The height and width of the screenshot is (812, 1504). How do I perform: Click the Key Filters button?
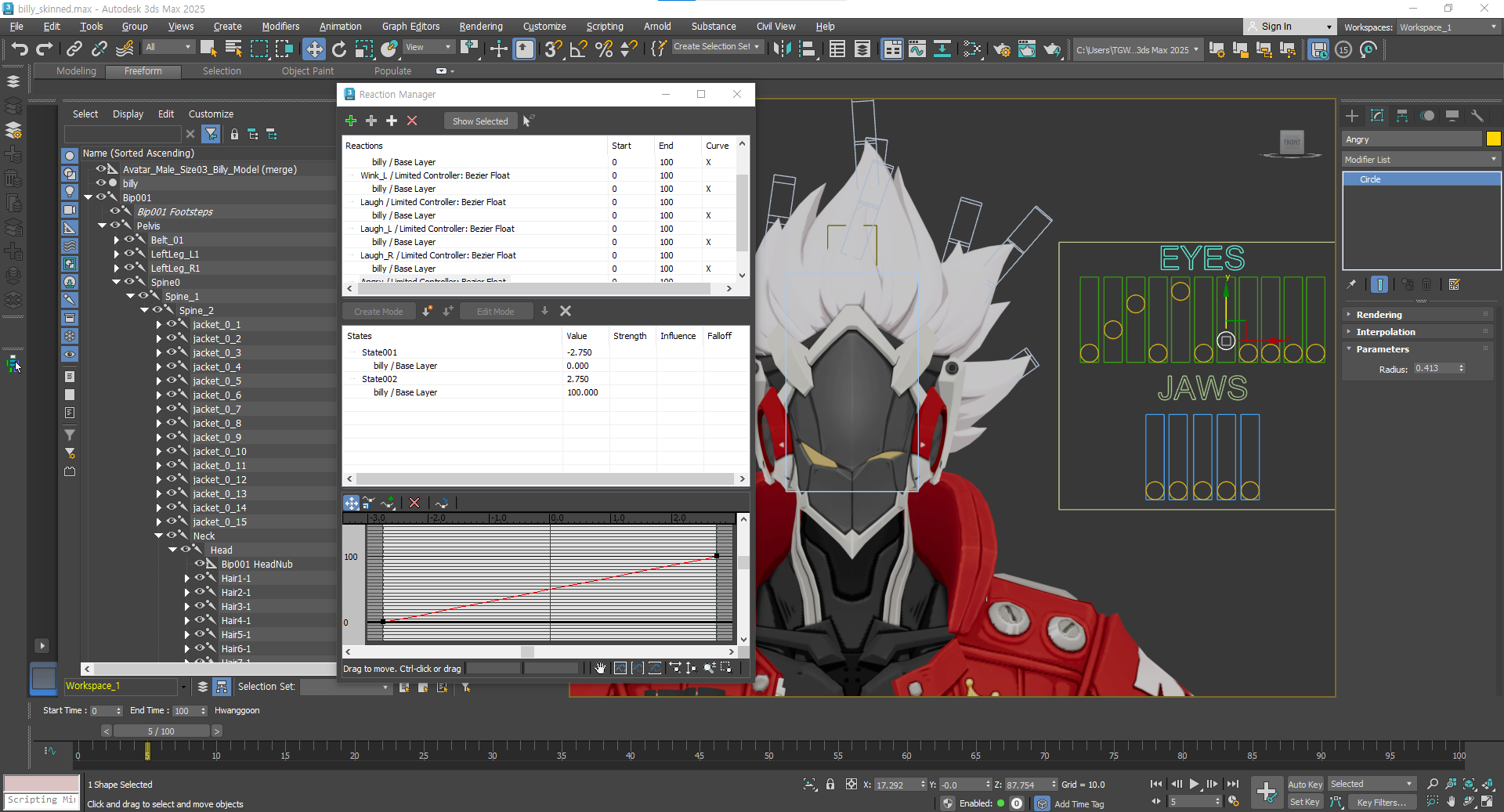[1381, 802]
